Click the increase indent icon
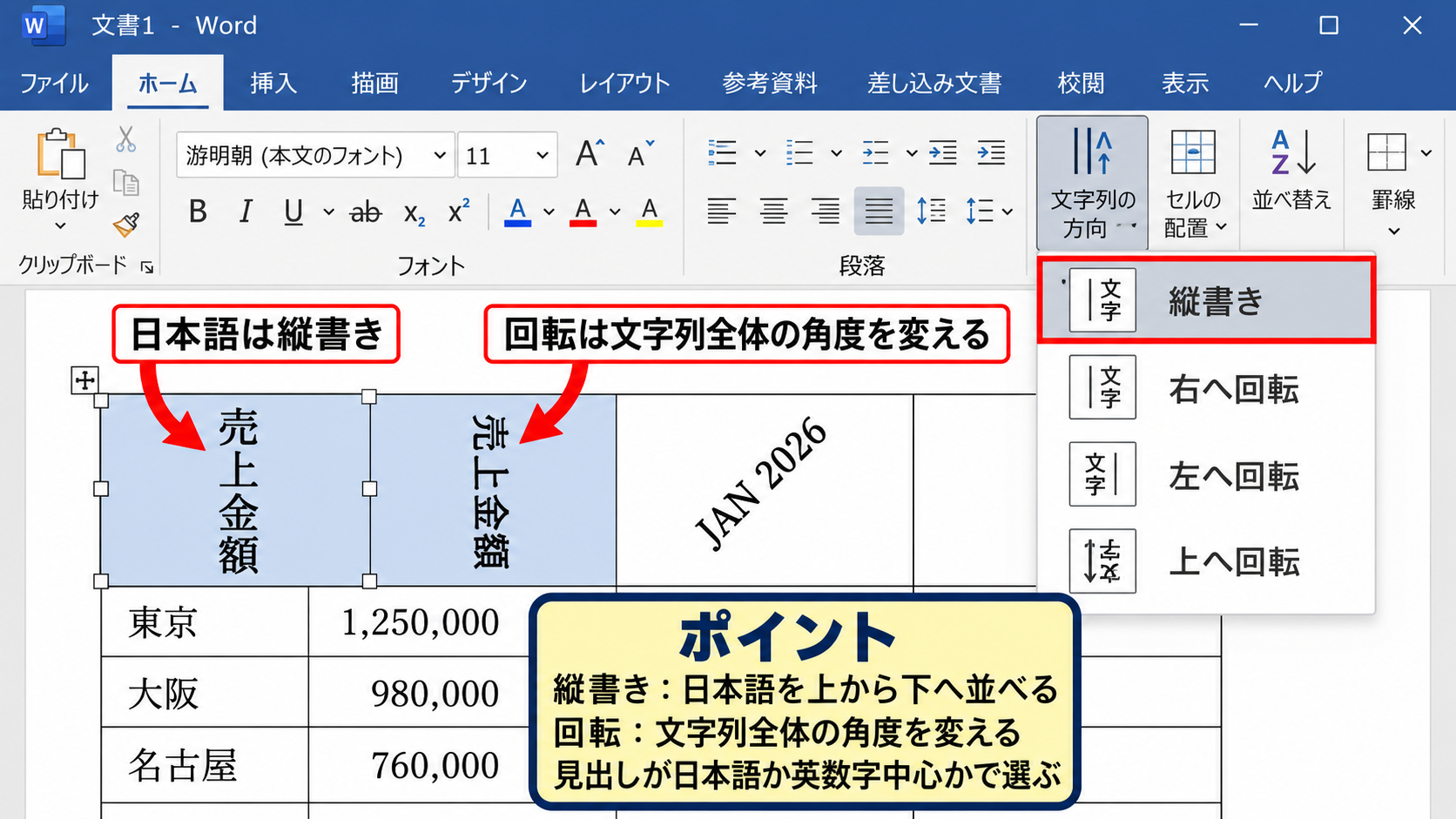This screenshot has width=1456, height=819. (991, 153)
